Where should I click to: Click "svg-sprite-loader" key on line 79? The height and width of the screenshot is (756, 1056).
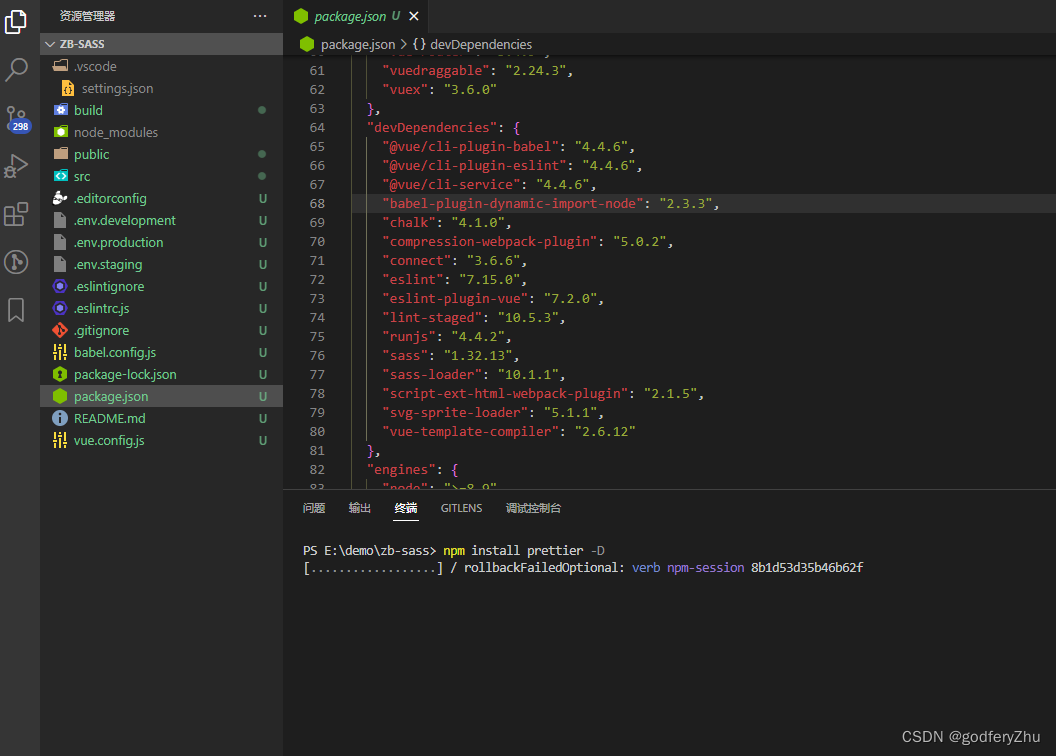pyautogui.click(x=455, y=413)
